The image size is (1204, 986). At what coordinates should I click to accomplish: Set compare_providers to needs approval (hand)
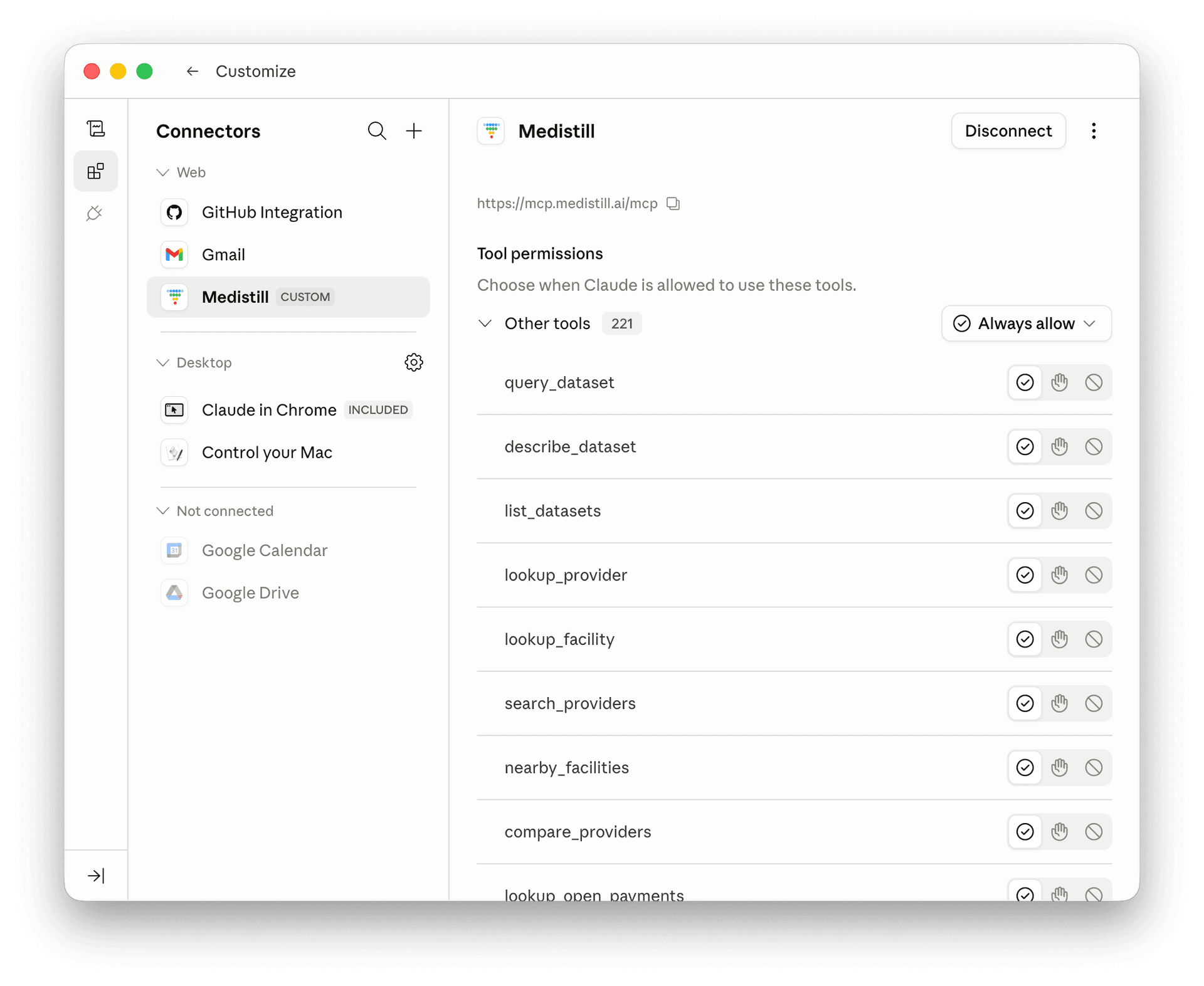coord(1060,832)
